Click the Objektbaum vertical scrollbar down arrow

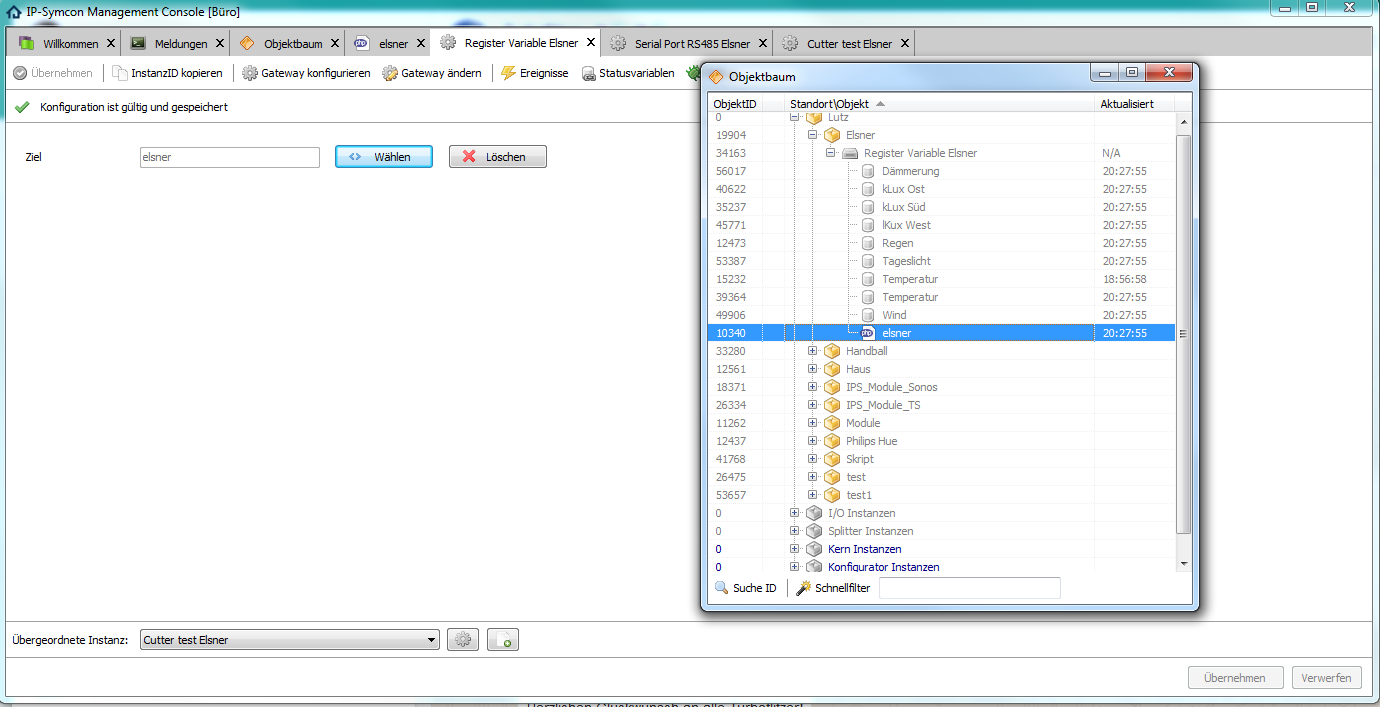point(1184,564)
